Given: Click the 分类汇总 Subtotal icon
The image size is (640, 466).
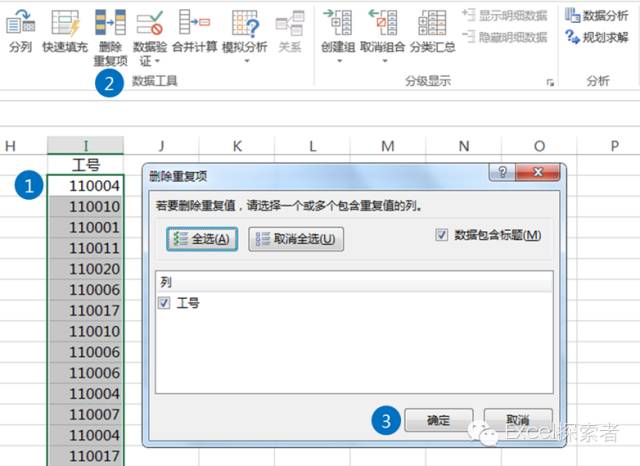Looking at the screenshot, I should (x=431, y=22).
